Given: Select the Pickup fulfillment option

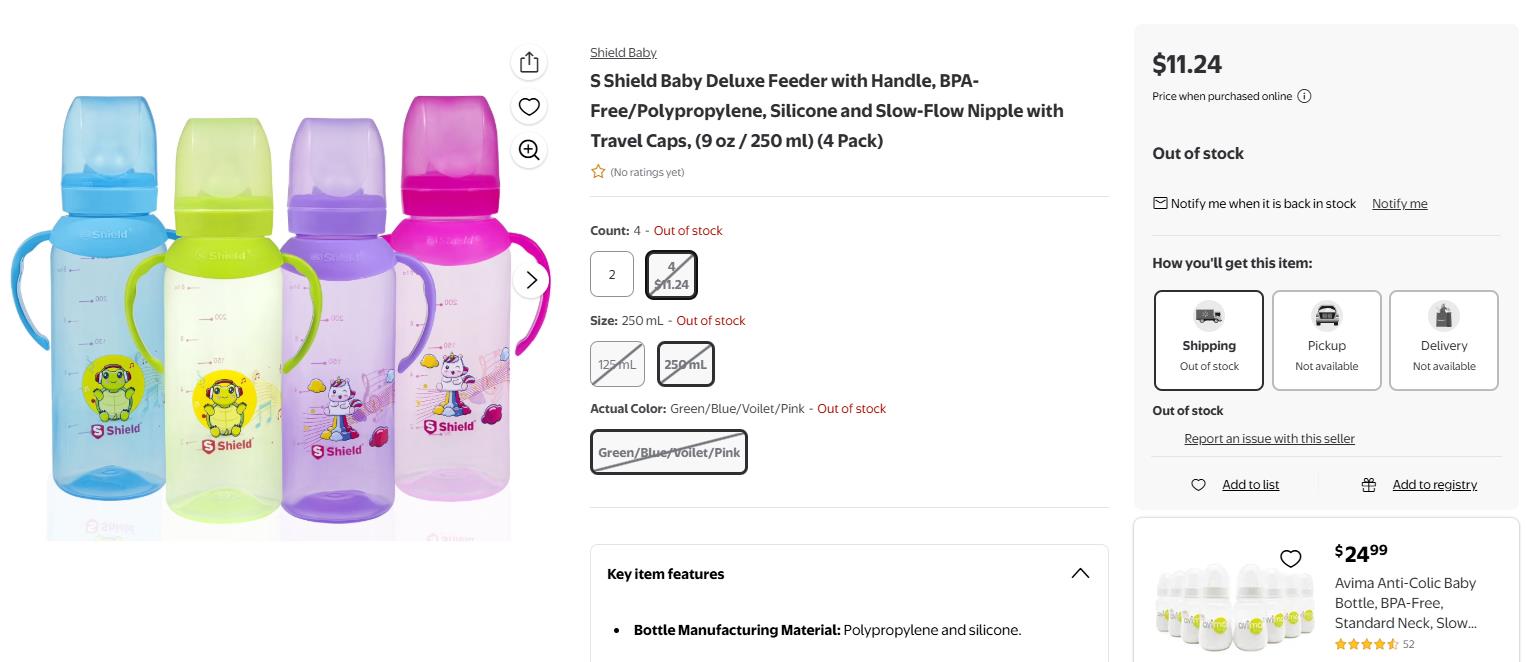Looking at the screenshot, I should pos(1326,340).
